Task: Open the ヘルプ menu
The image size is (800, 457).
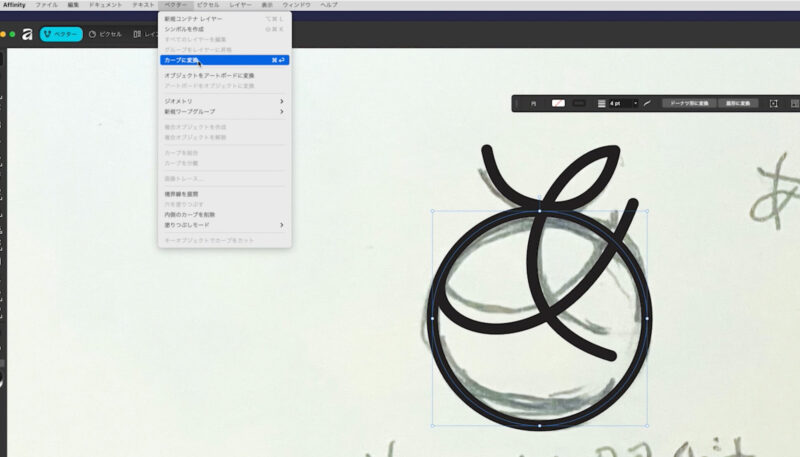Action: pos(329,5)
